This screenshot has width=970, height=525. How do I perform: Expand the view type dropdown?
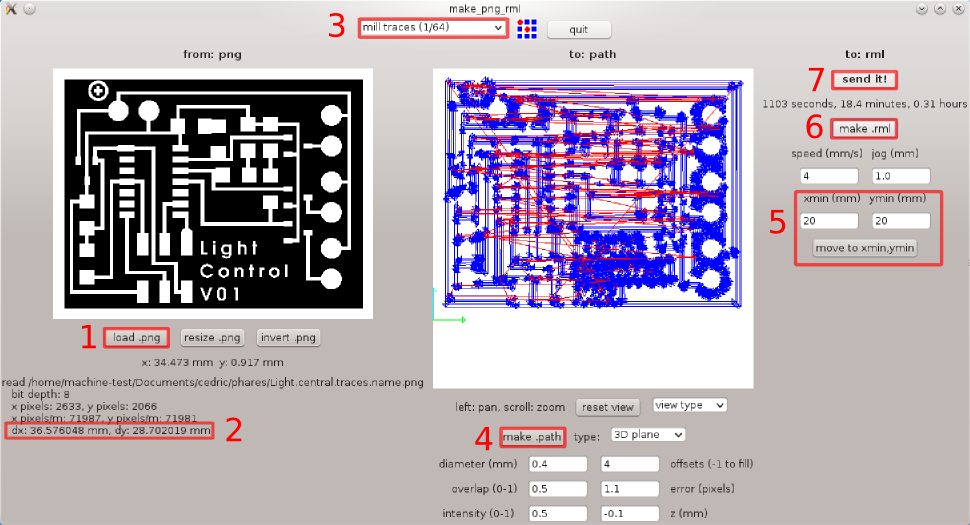click(x=689, y=405)
